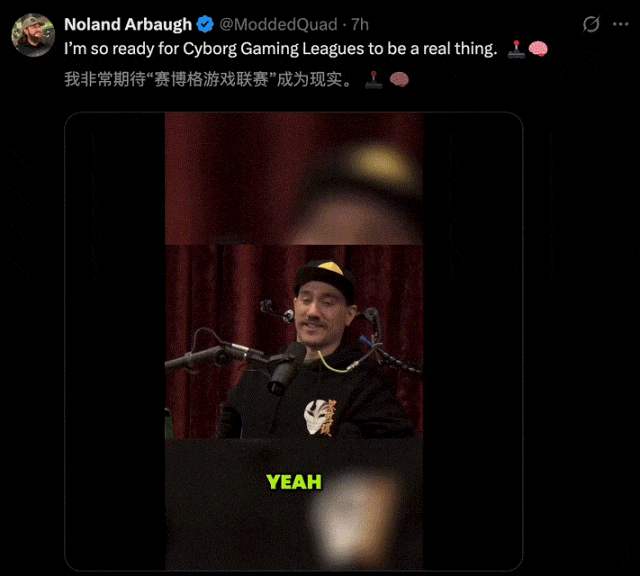
Task: Click the joystick emoji after 'real thing.'
Action: click(x=516, y=49)
